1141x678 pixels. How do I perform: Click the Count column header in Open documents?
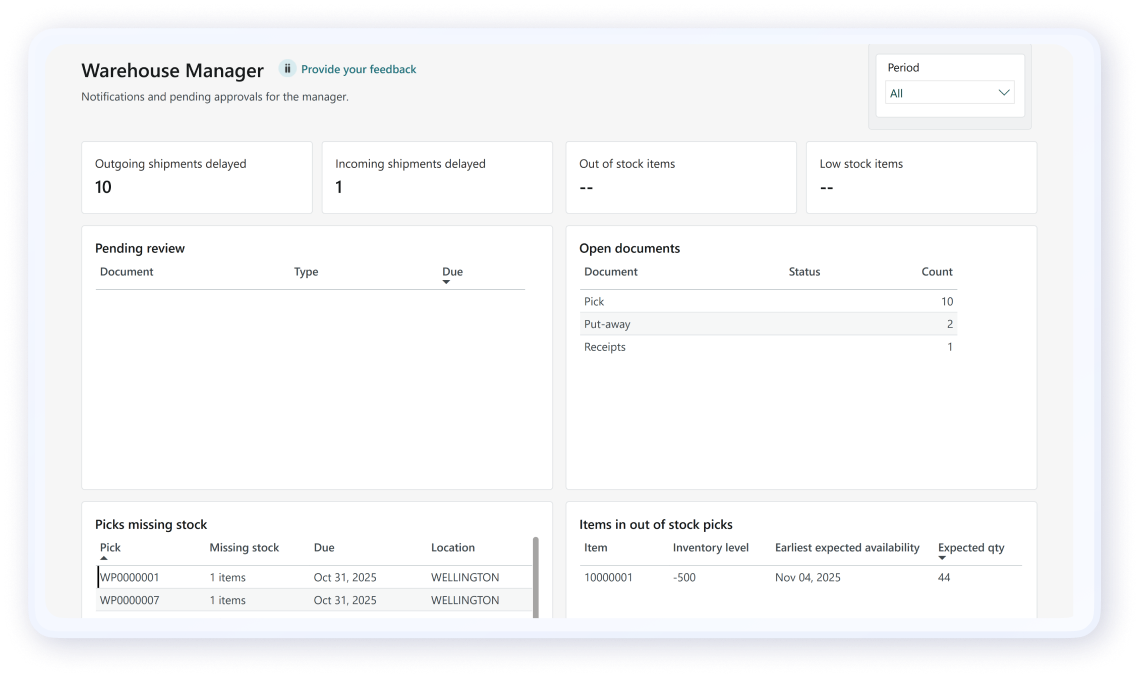coord(937,272)
